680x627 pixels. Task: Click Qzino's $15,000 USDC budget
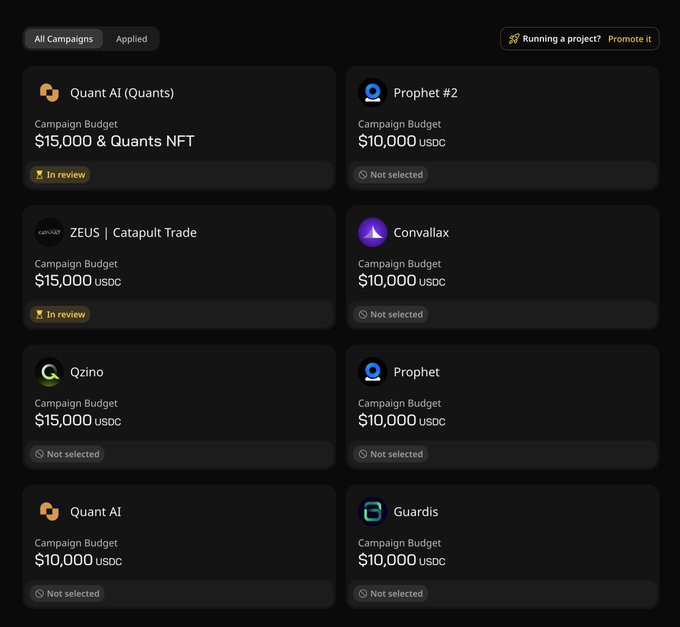pos(78,420)
